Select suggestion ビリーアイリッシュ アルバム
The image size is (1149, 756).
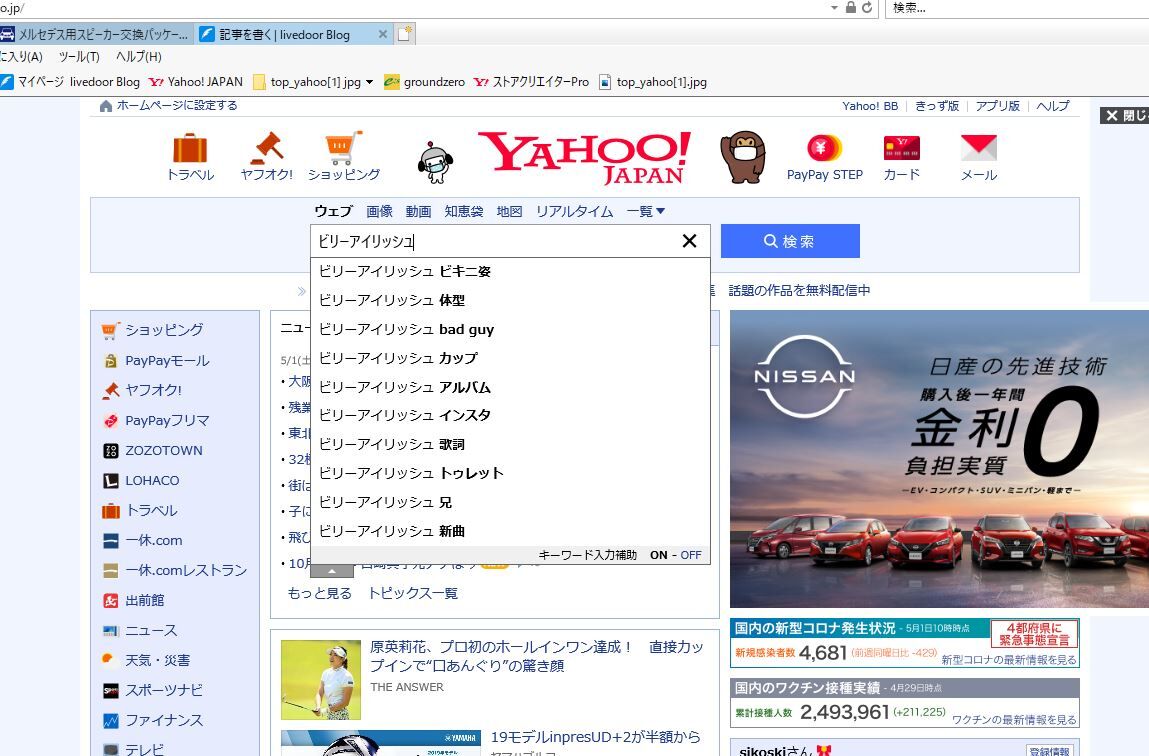tap(511, 388)
